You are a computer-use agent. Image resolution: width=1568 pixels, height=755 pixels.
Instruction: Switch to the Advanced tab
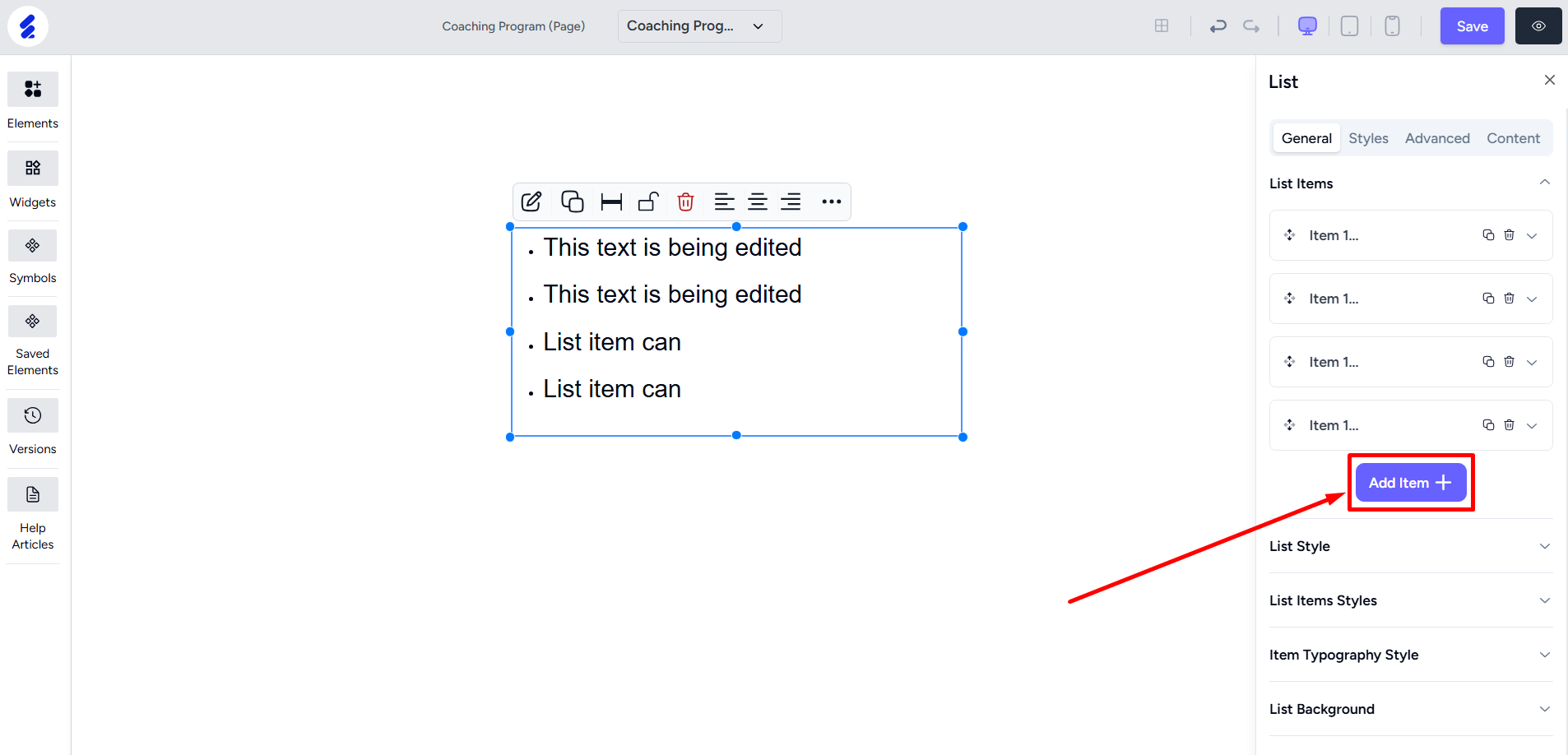tap(1437, 138)
